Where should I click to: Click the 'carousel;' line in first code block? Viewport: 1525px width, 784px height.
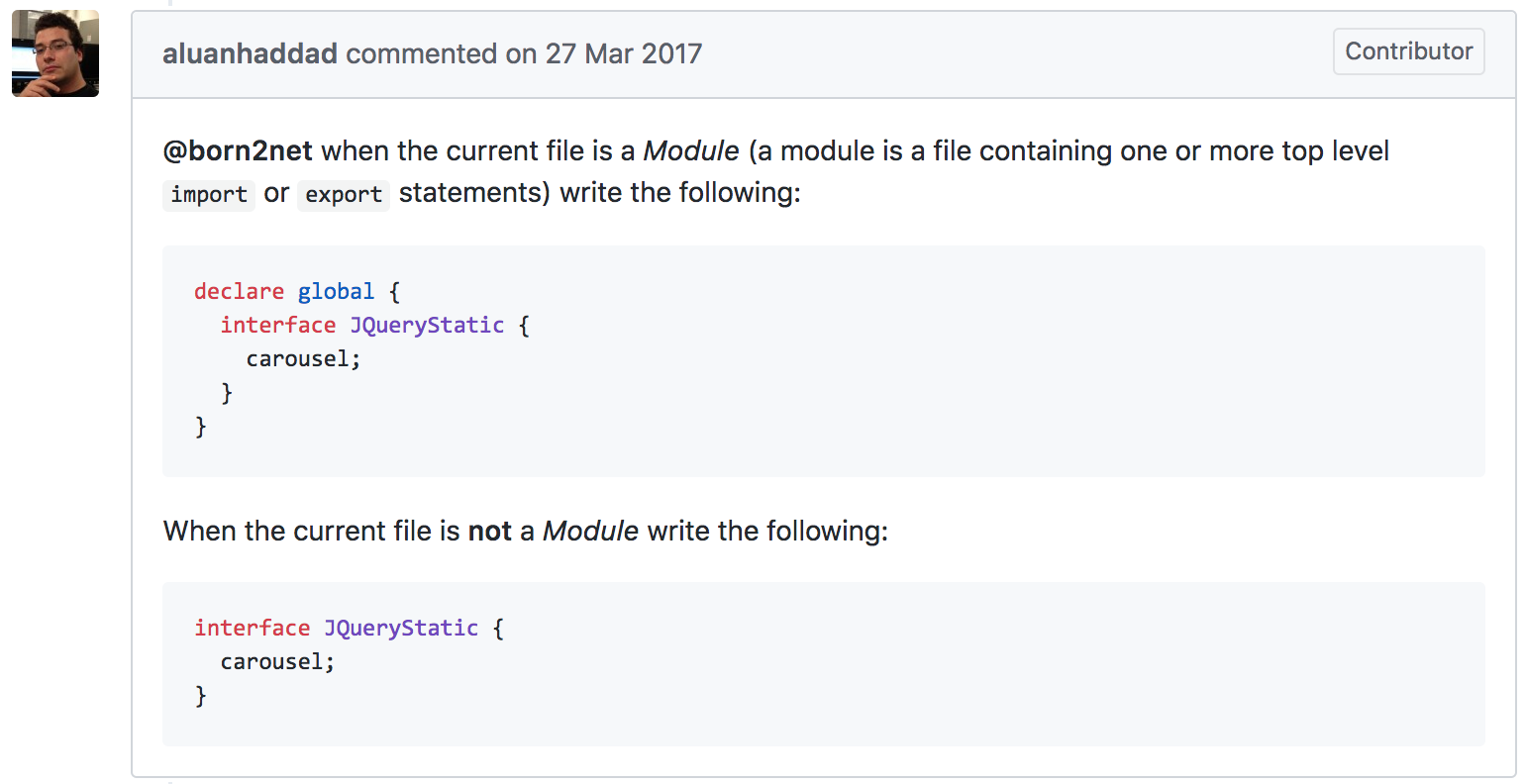point(304,358)
